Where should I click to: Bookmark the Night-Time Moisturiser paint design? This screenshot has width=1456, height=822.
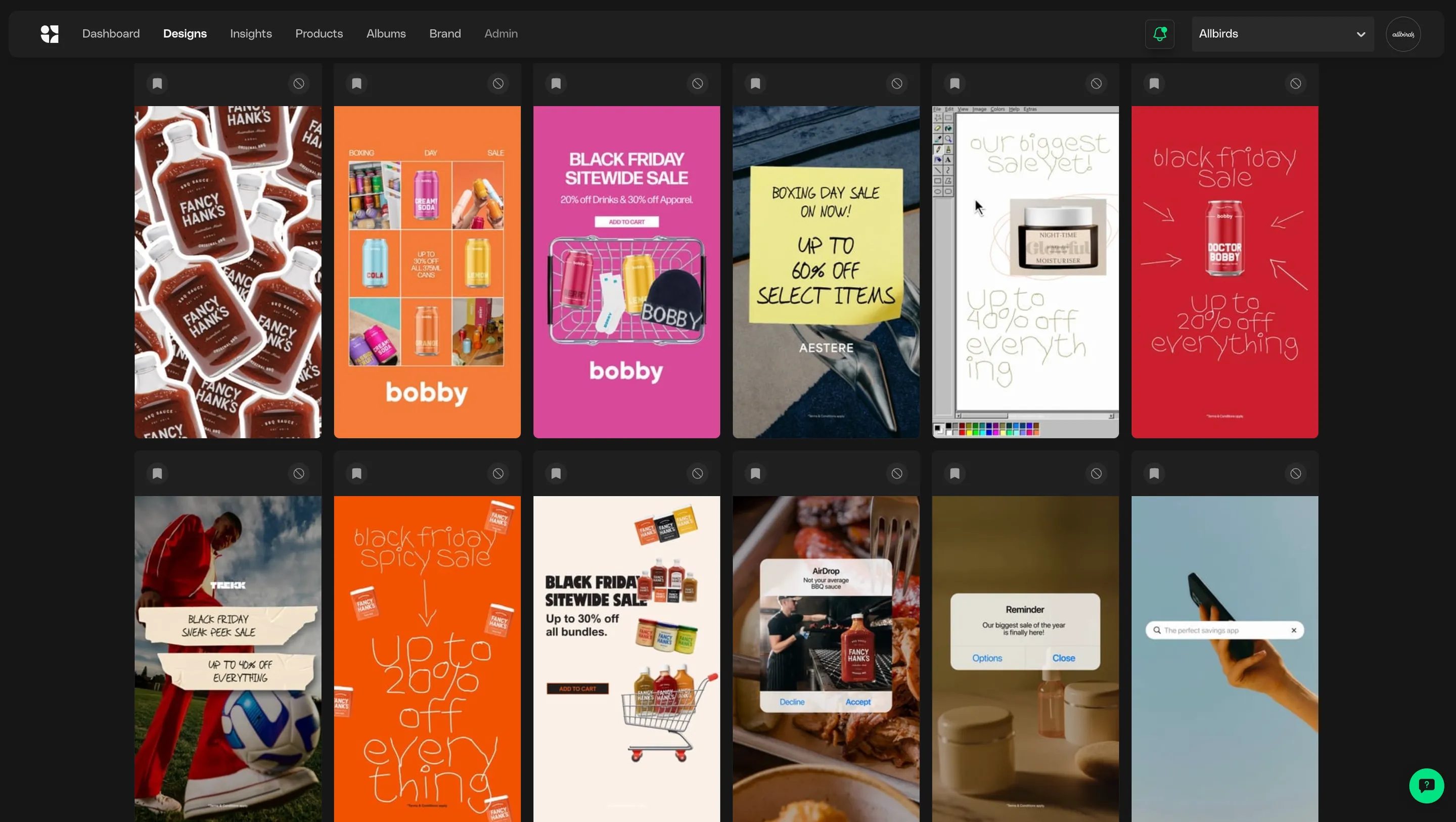(954, 84)
